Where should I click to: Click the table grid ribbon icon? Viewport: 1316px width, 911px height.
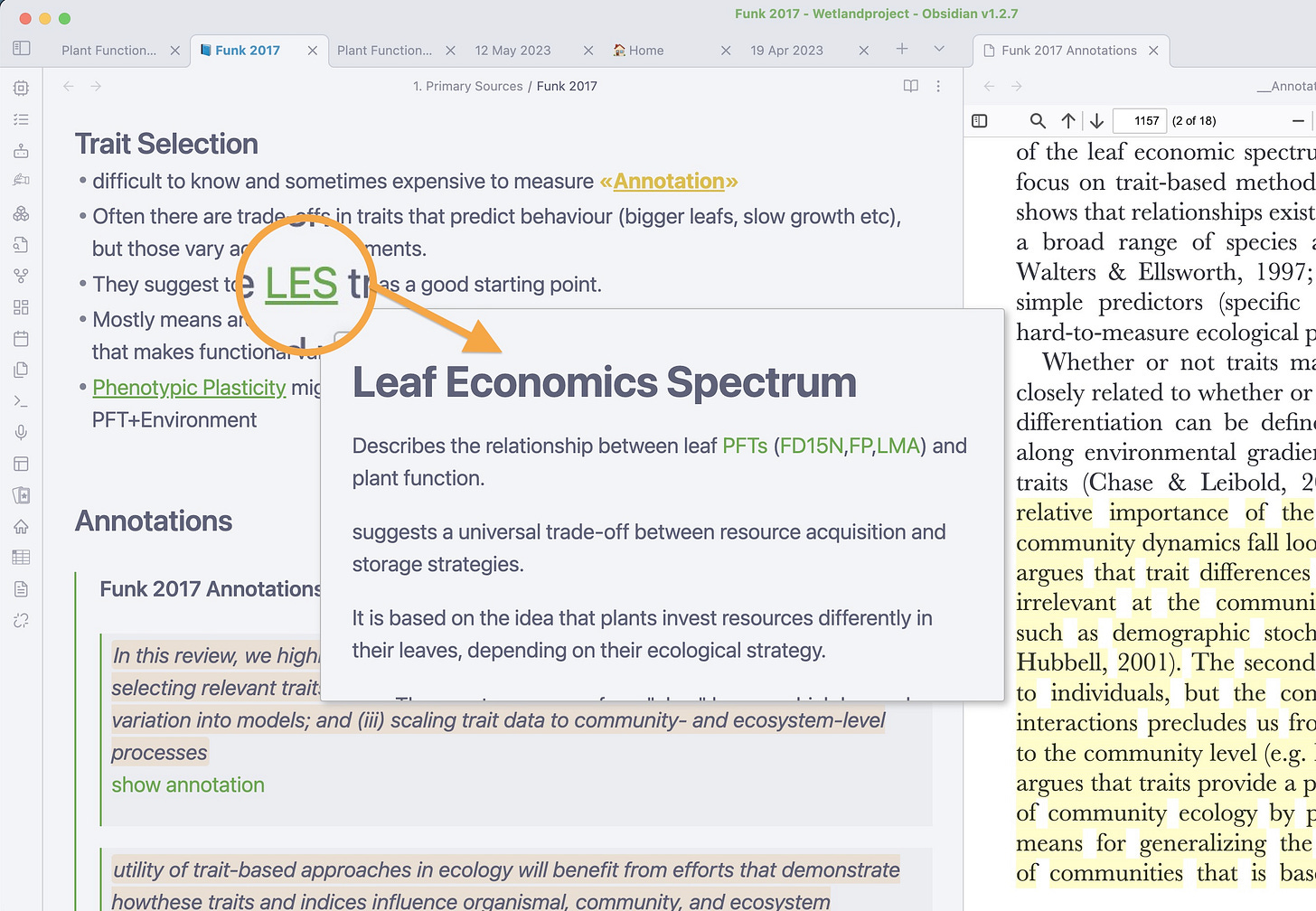tap(21, 558)
